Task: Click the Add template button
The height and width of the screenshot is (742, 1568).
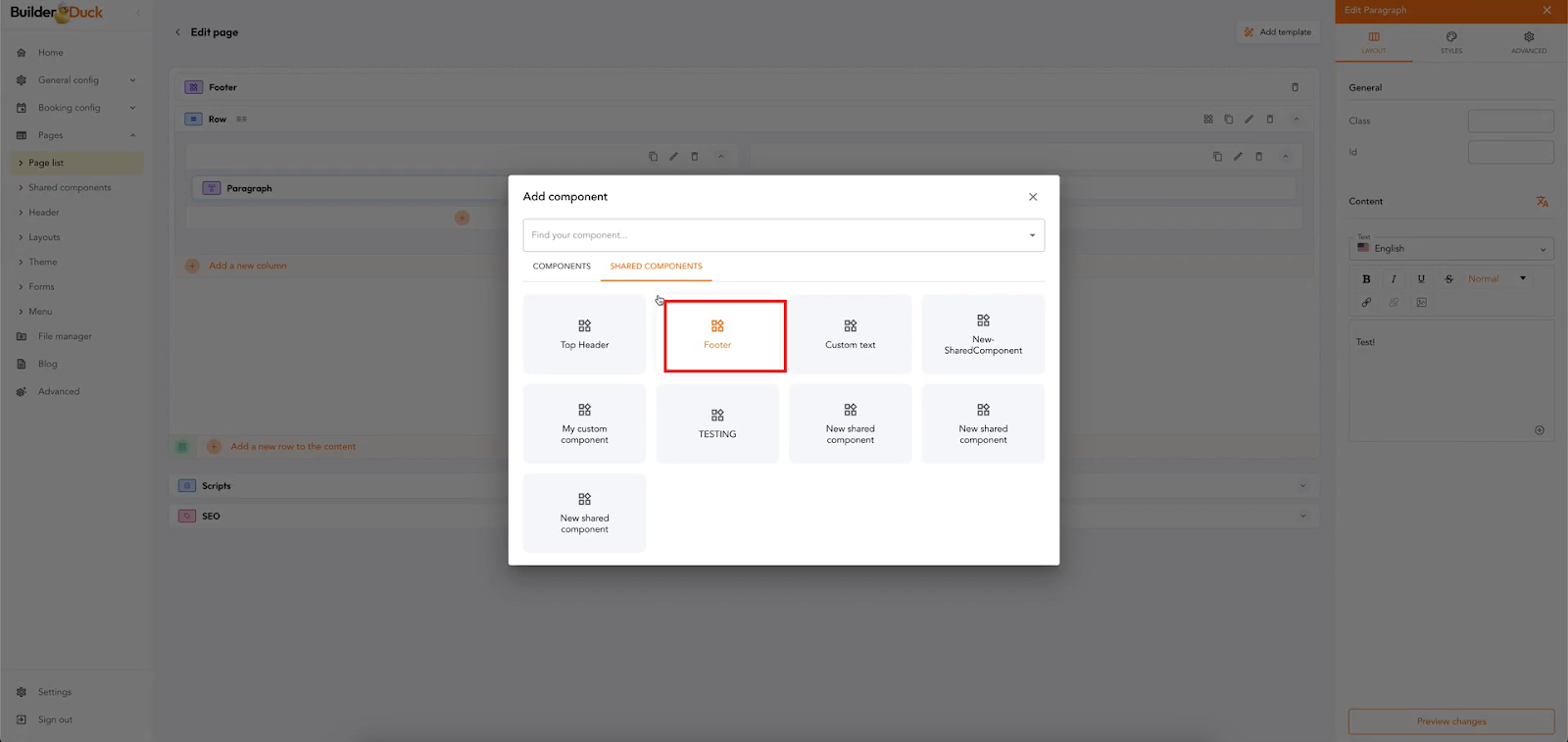Action: 1278,32
